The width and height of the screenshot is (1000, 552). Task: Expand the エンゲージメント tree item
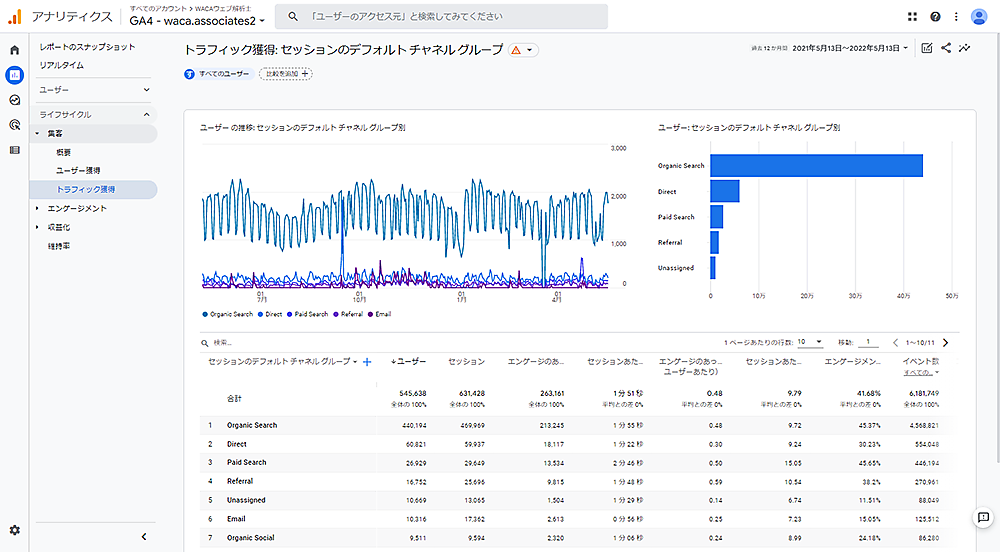38,209
